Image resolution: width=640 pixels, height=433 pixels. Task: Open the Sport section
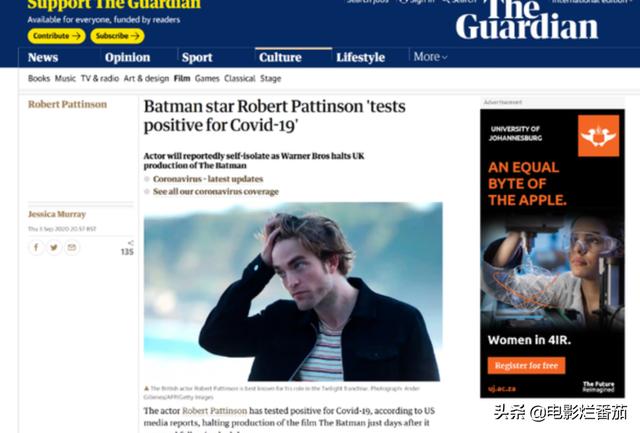click(197, 58)
